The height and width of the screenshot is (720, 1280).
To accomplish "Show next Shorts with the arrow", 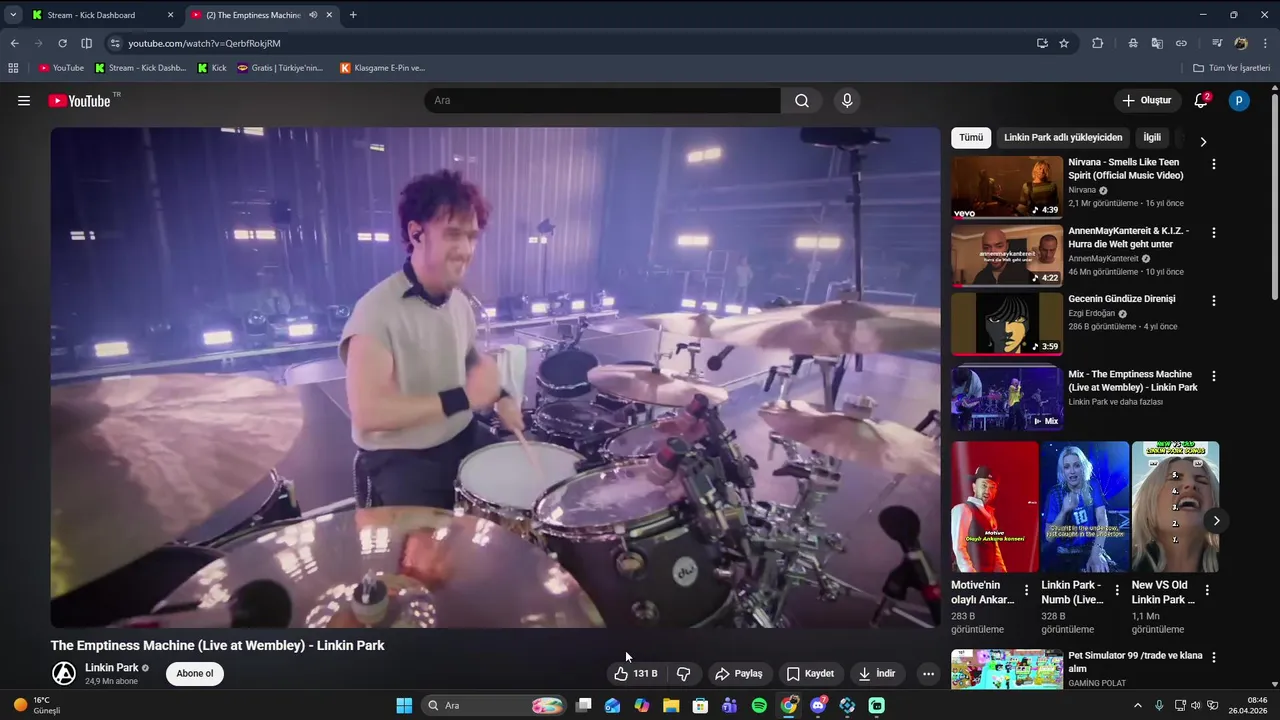I will 1216,520.
